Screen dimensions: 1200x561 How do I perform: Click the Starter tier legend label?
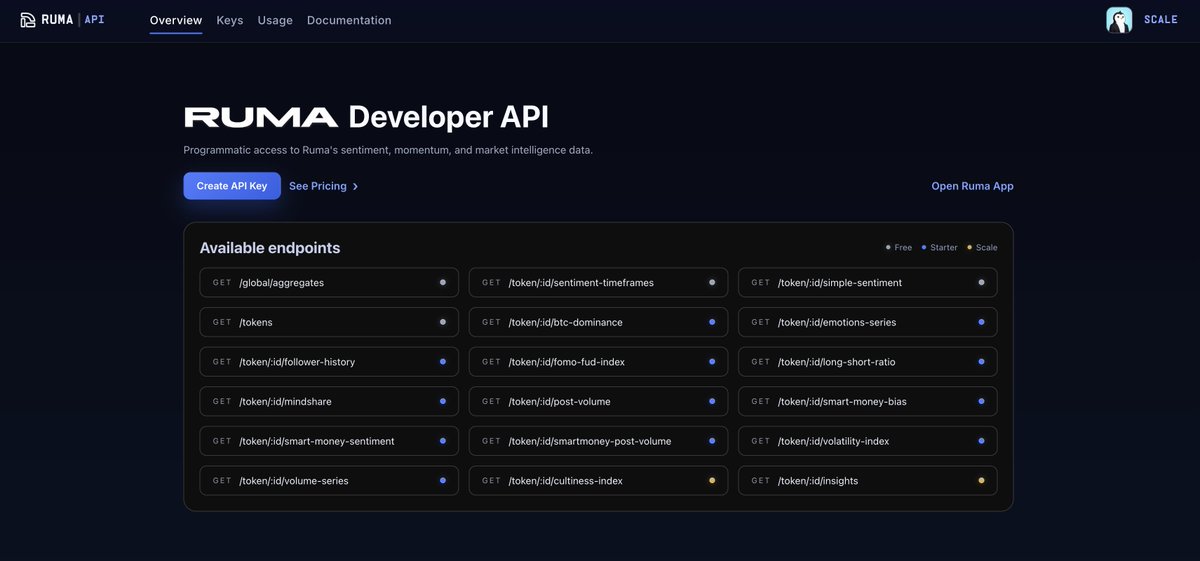point(944,248)
